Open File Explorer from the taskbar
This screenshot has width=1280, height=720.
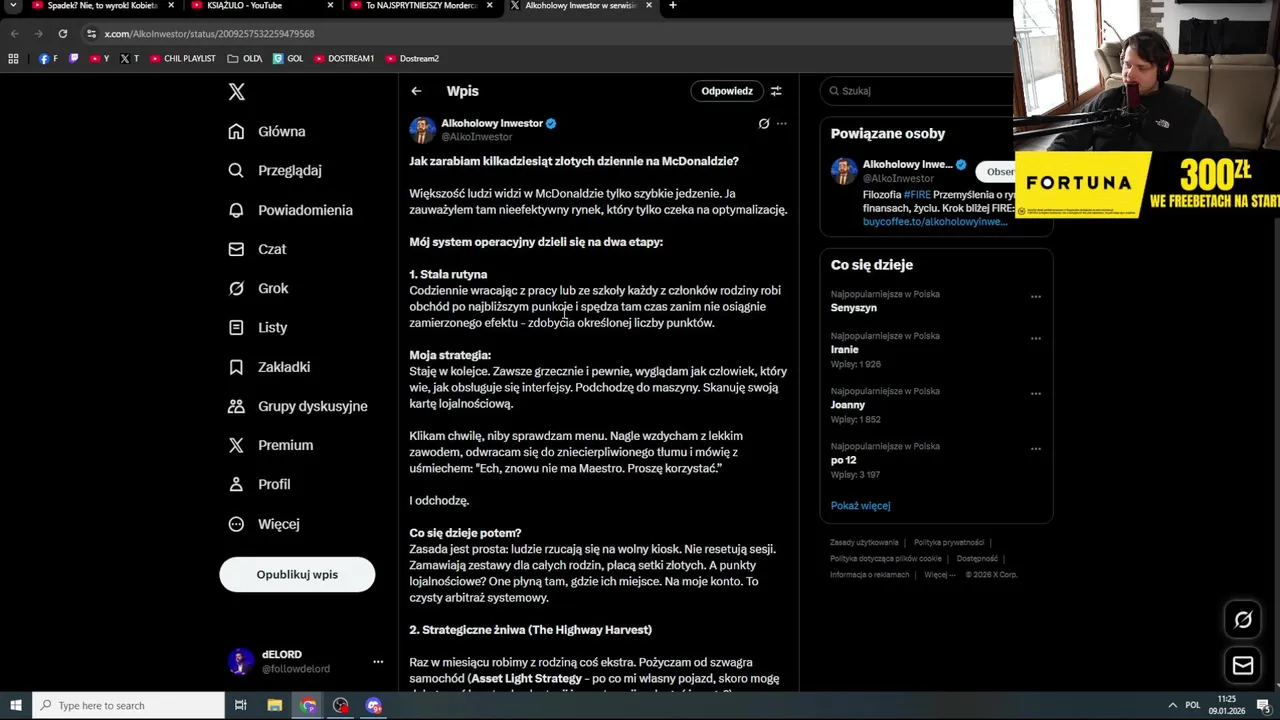coord(275,706)
